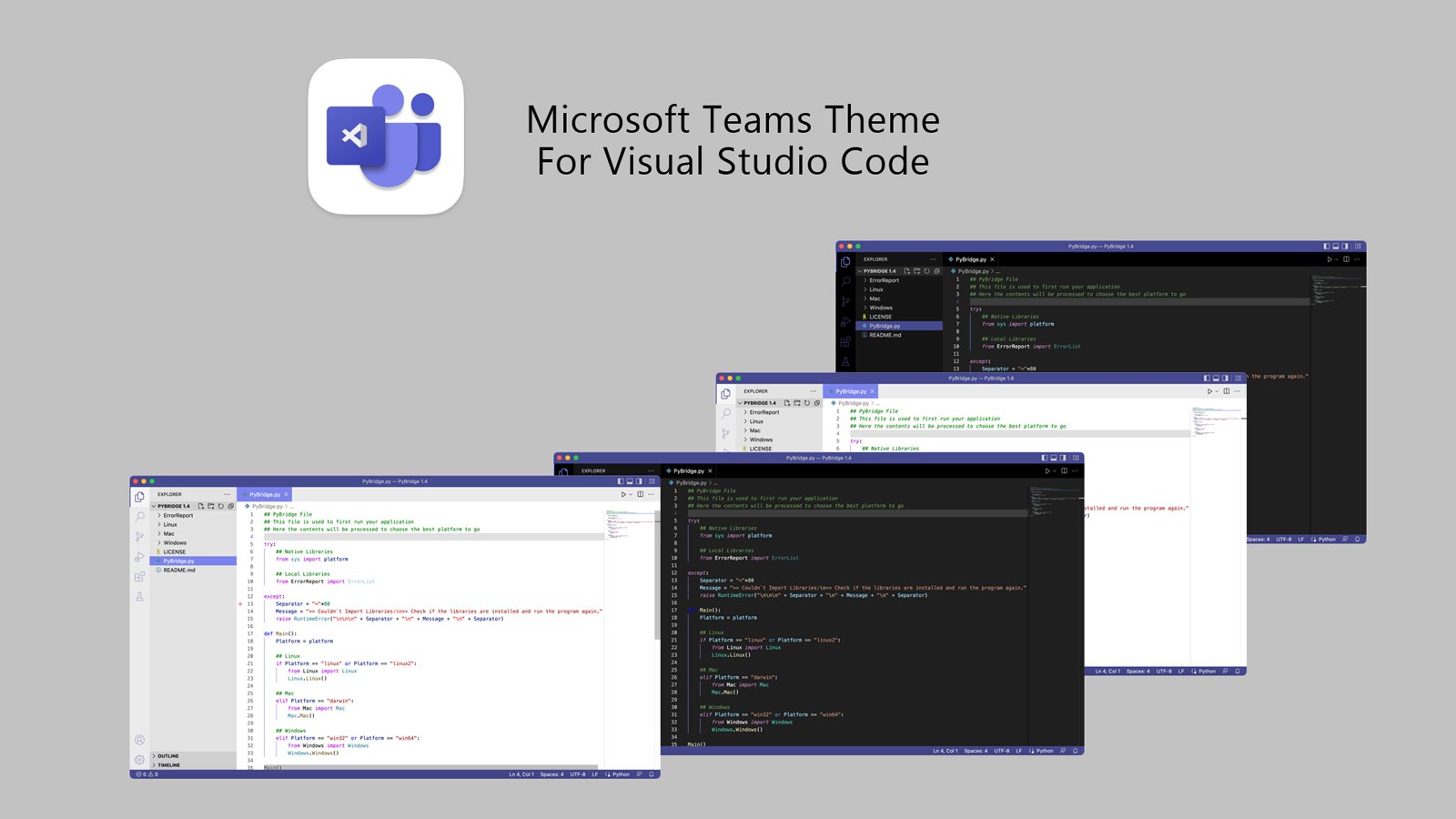Open Search in the middle light window
Image resolution: width=1456 pixels, height=819 pixels.
pyautogui.click(x=725, y=413)
